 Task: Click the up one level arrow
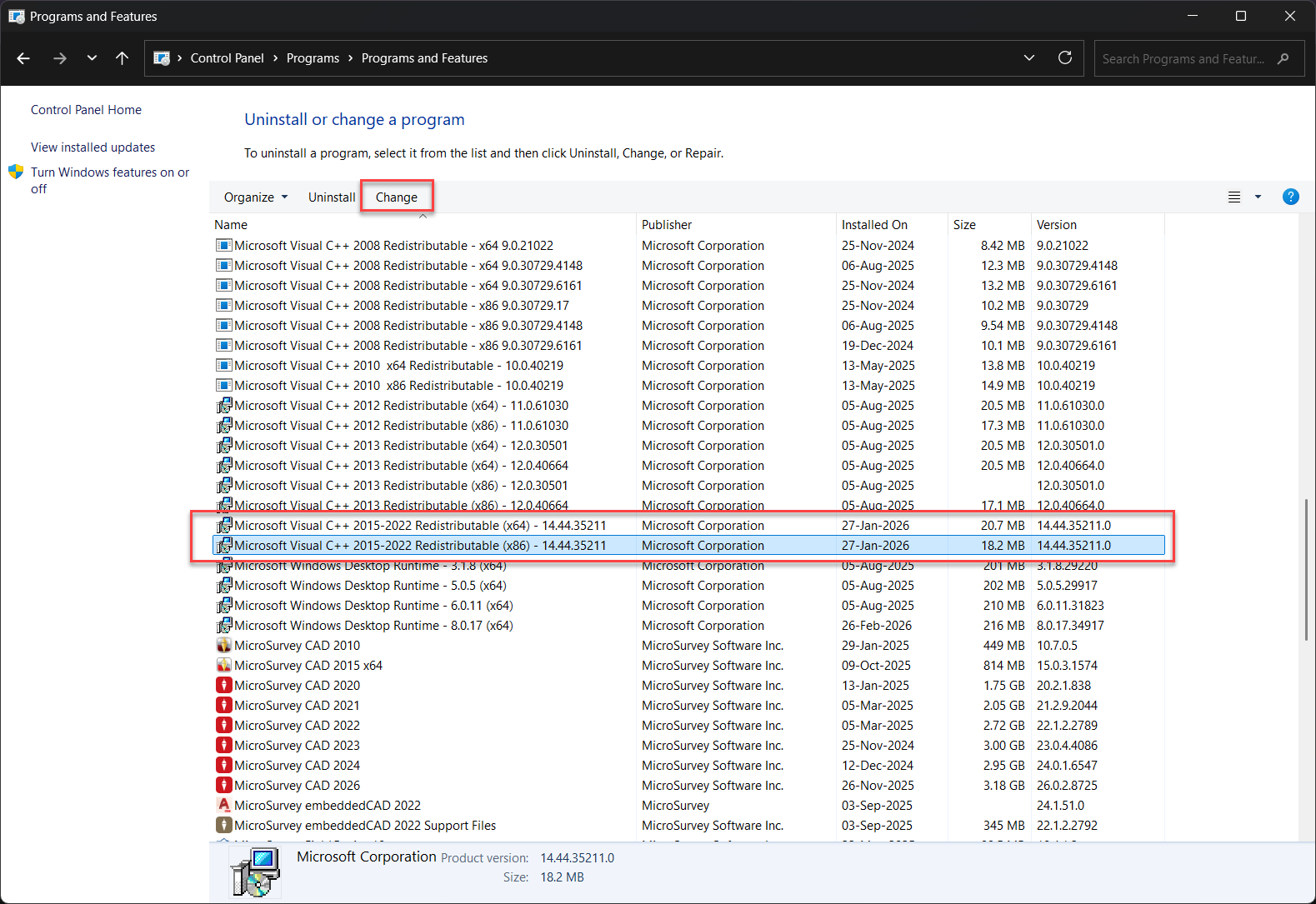pyautogui.click(x=122, y=58)
